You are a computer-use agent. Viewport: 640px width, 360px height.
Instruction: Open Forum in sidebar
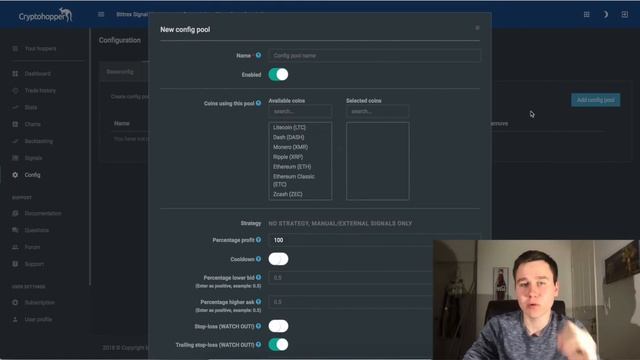[32, 247]
